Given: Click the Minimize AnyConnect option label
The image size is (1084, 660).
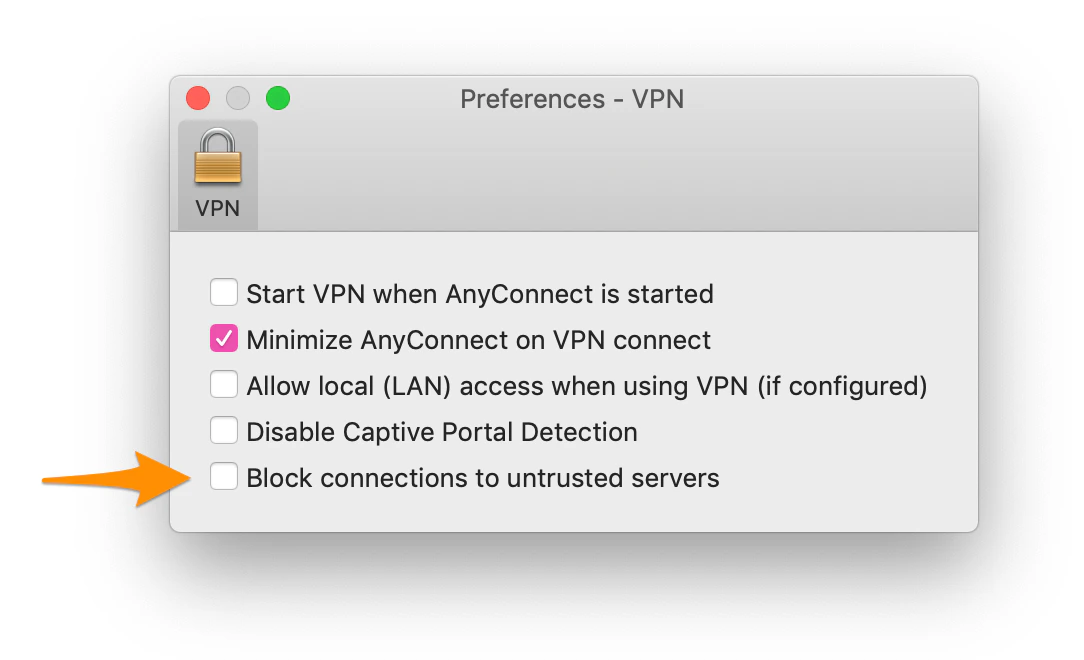Looking at the screenshot, I should pyautogui.click(x=478, y=339).
